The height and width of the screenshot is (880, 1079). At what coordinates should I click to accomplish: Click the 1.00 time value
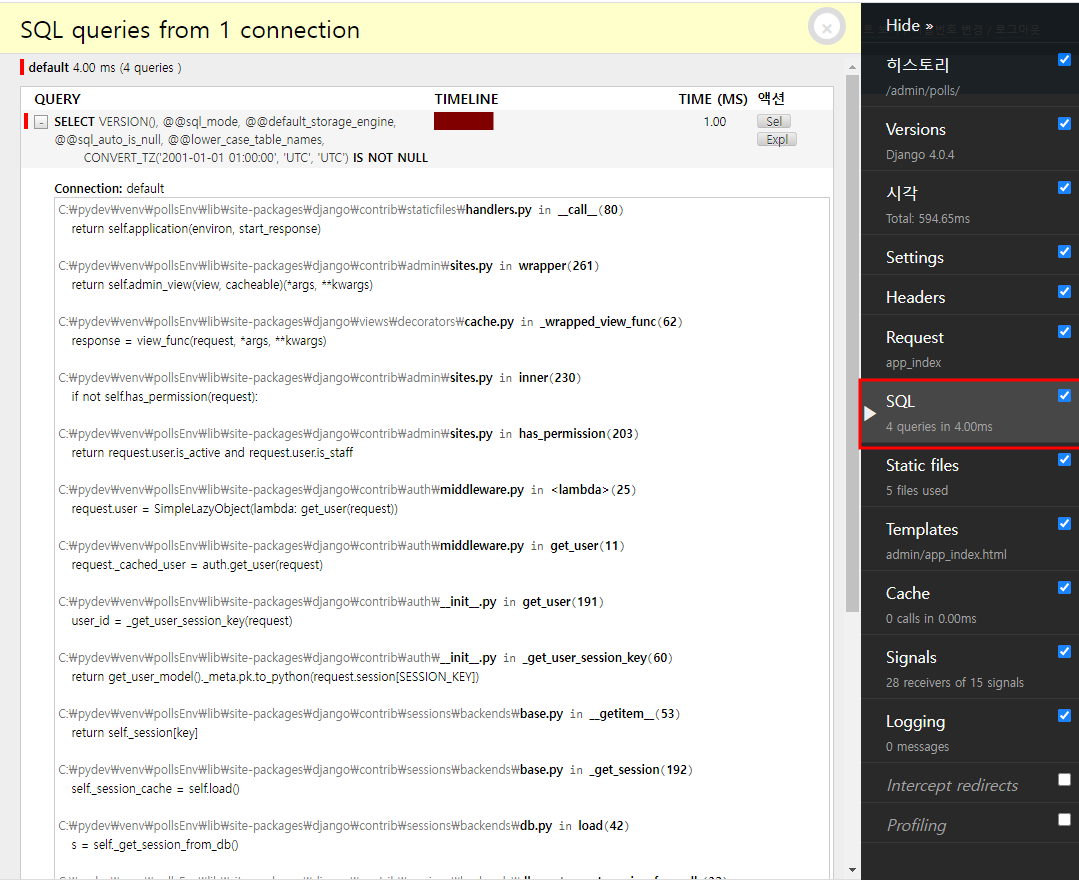point(714,122)
